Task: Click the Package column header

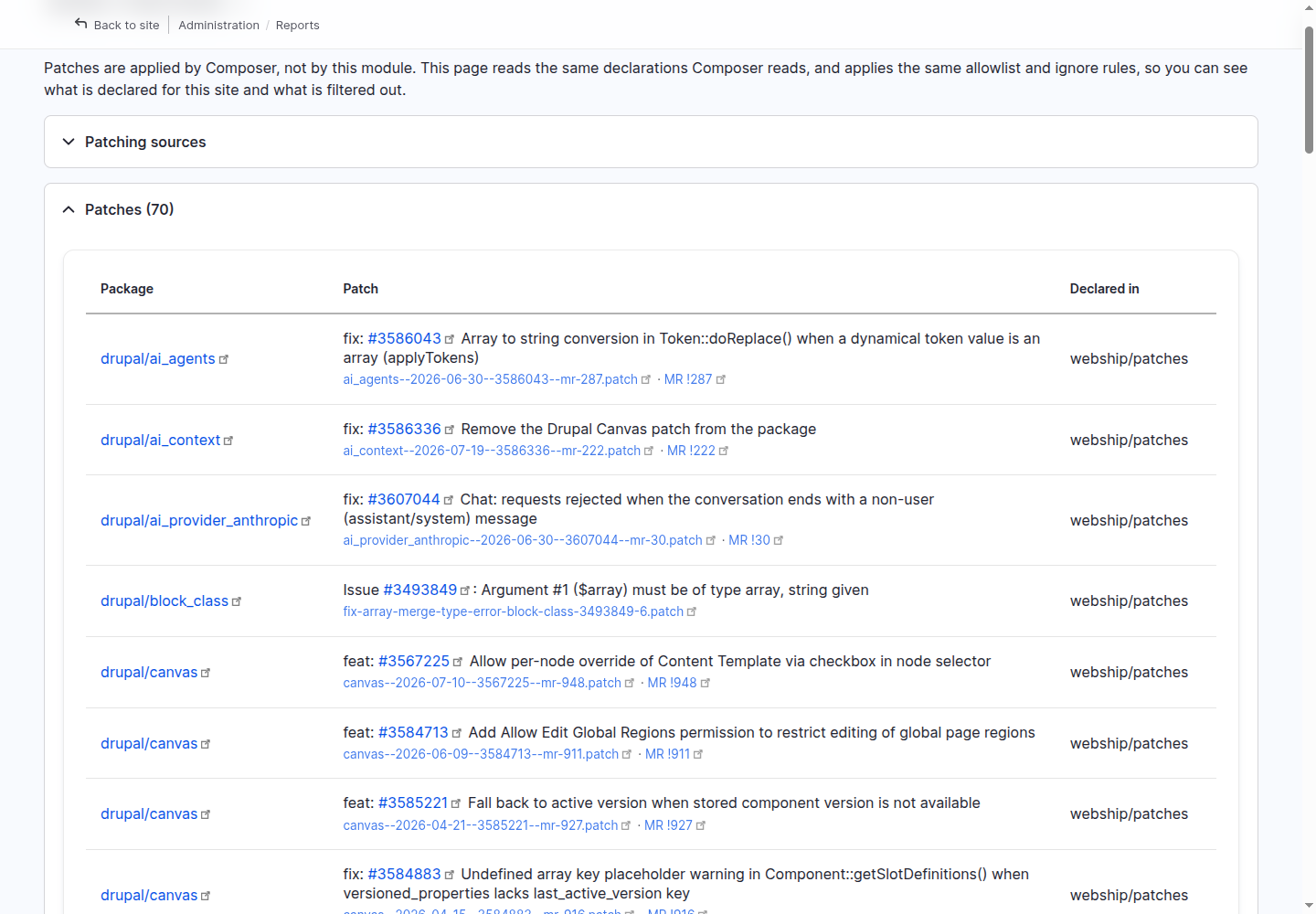Action: tap(127, 289)
